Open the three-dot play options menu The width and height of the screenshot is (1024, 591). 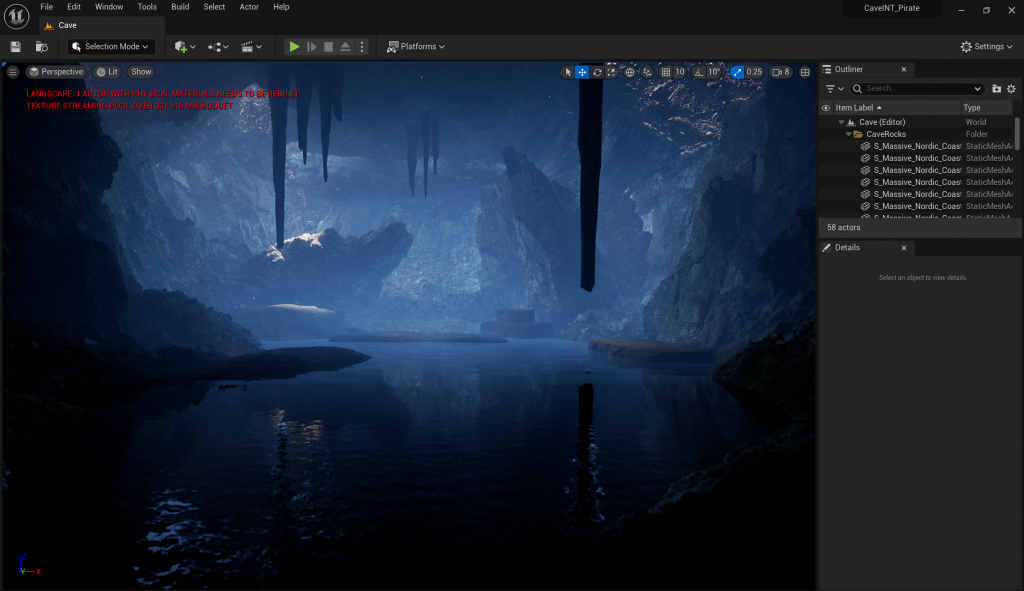[x=362, y=46]
